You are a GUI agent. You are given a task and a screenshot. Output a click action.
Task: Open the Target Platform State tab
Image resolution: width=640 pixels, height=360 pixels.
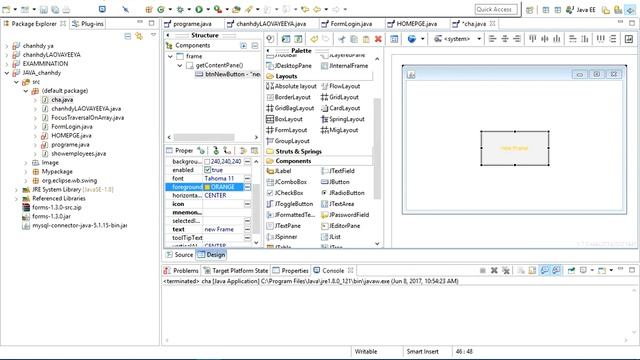coord(236,271)
